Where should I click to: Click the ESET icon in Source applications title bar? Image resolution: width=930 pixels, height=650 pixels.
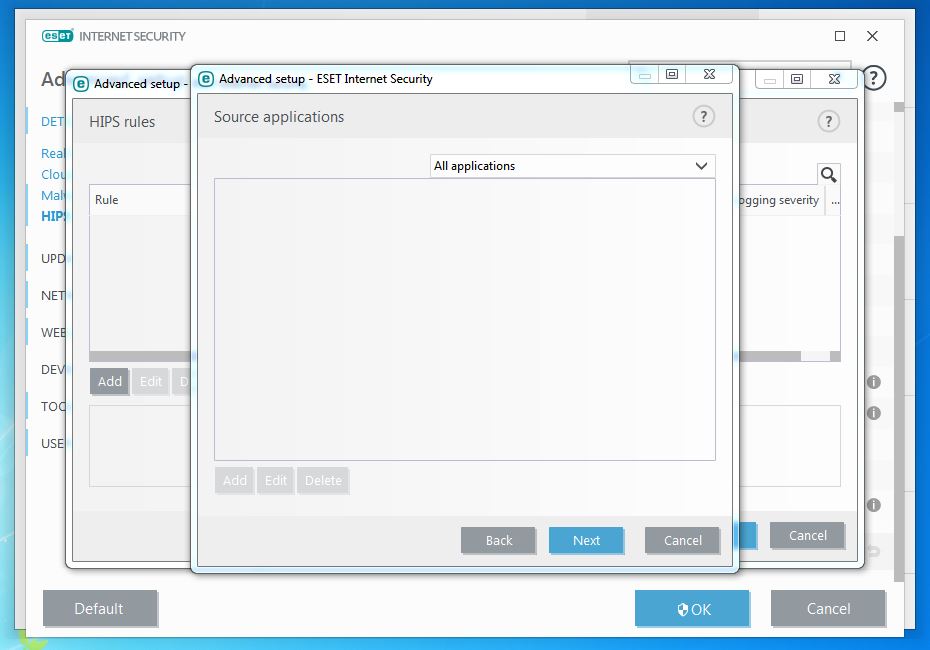(x=206, y=79)
